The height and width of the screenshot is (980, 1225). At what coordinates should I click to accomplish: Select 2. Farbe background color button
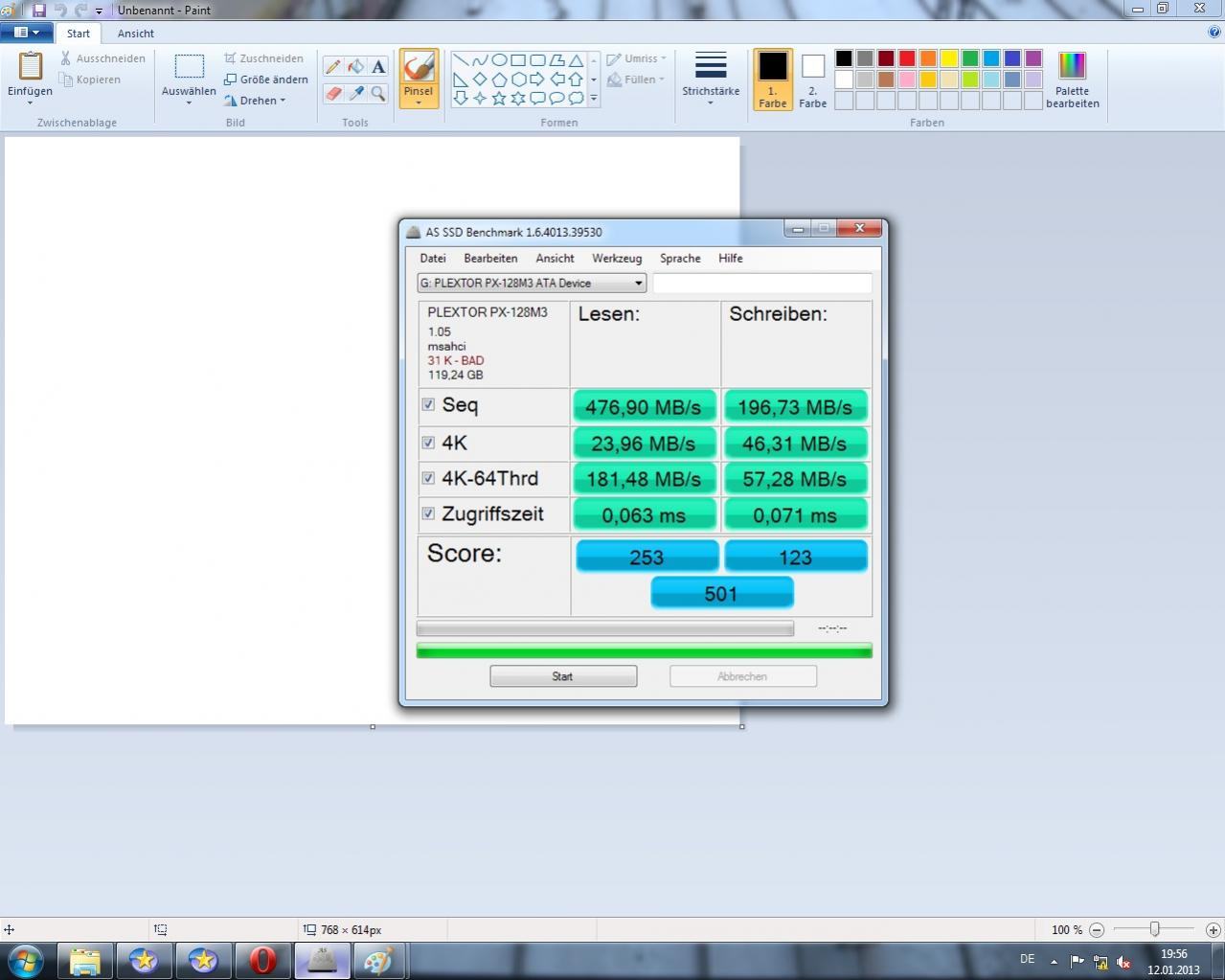813,80
